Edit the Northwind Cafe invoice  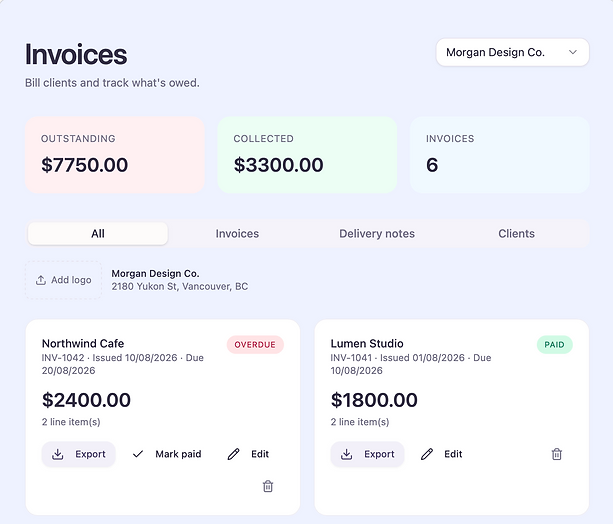248,454
